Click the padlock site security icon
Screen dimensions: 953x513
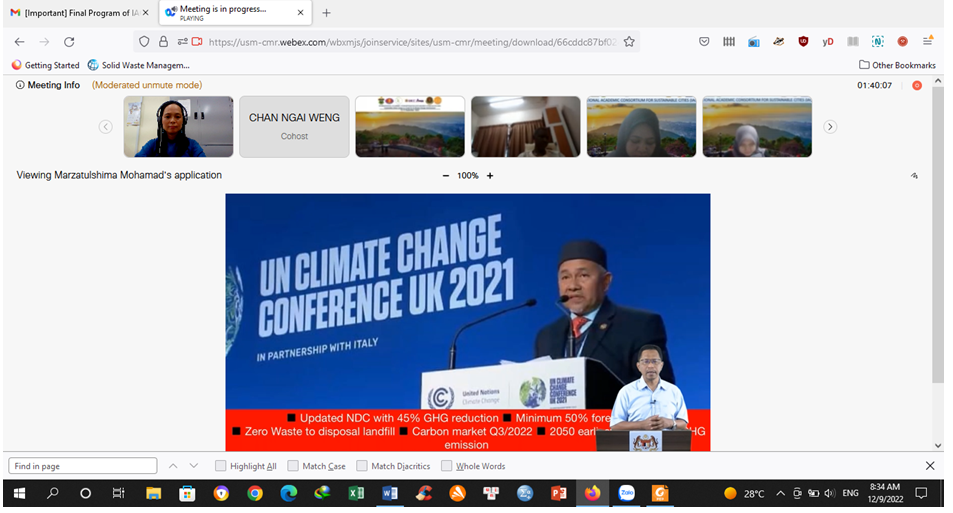[163, 42]
